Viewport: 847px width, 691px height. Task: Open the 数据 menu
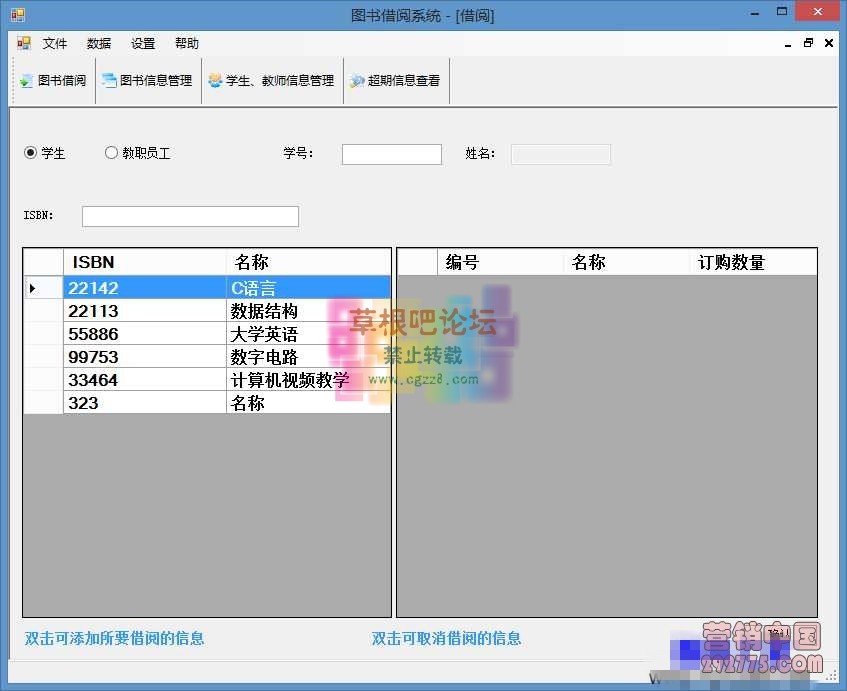click(98, 43)
